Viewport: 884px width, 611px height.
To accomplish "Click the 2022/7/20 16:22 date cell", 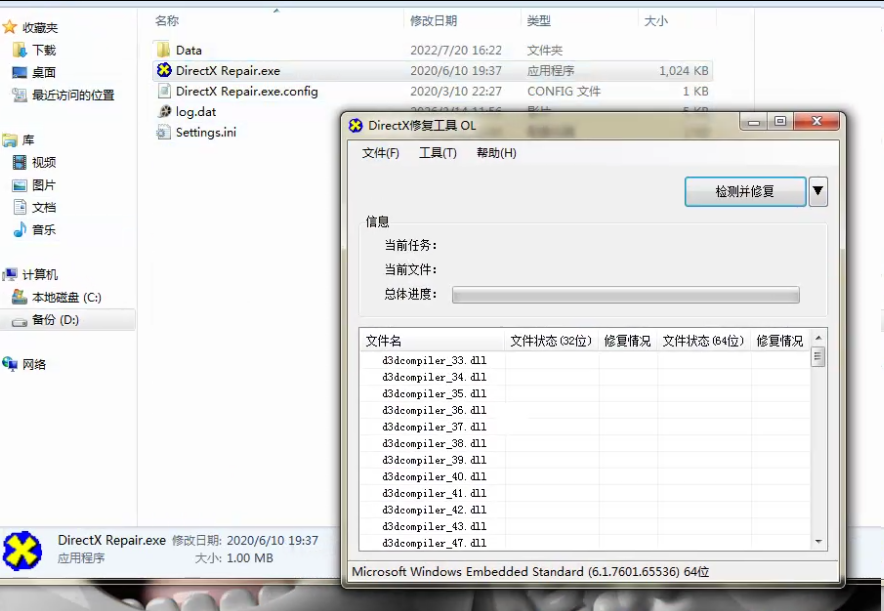I will pos(456,50).
